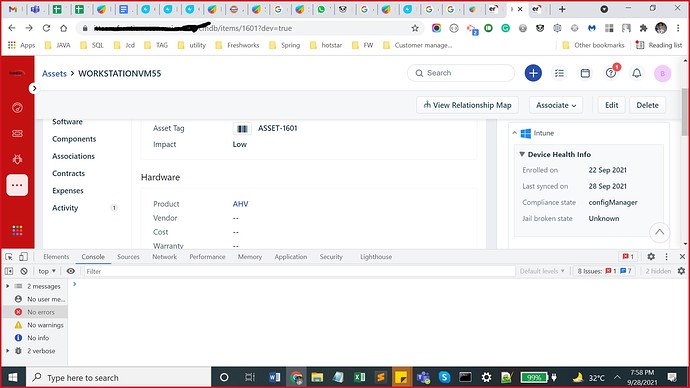This screenshot has width=690, height=388.
Task: Open the AHV product link
Action: 240,204
